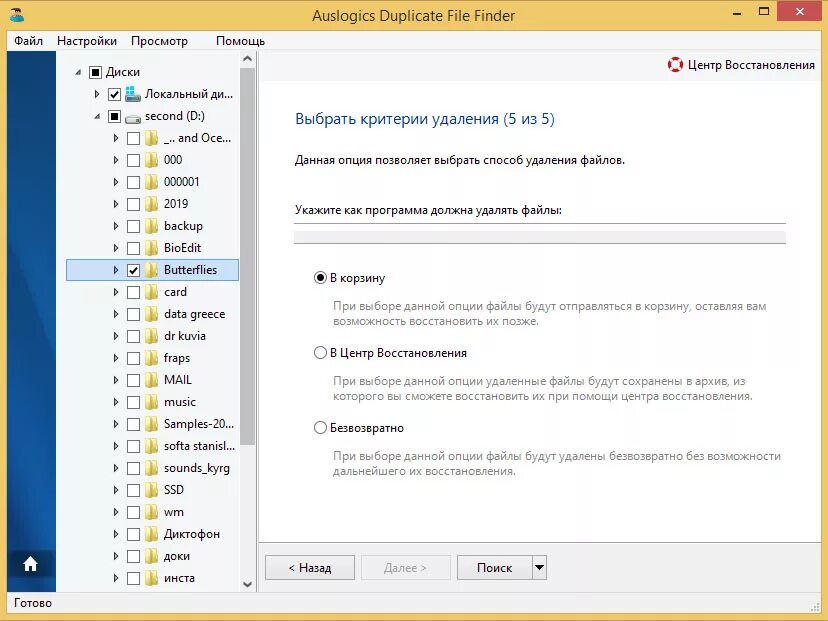Expand the Локальный диск node
Viewport: 828px width, 621px height.
coord(97,94)
